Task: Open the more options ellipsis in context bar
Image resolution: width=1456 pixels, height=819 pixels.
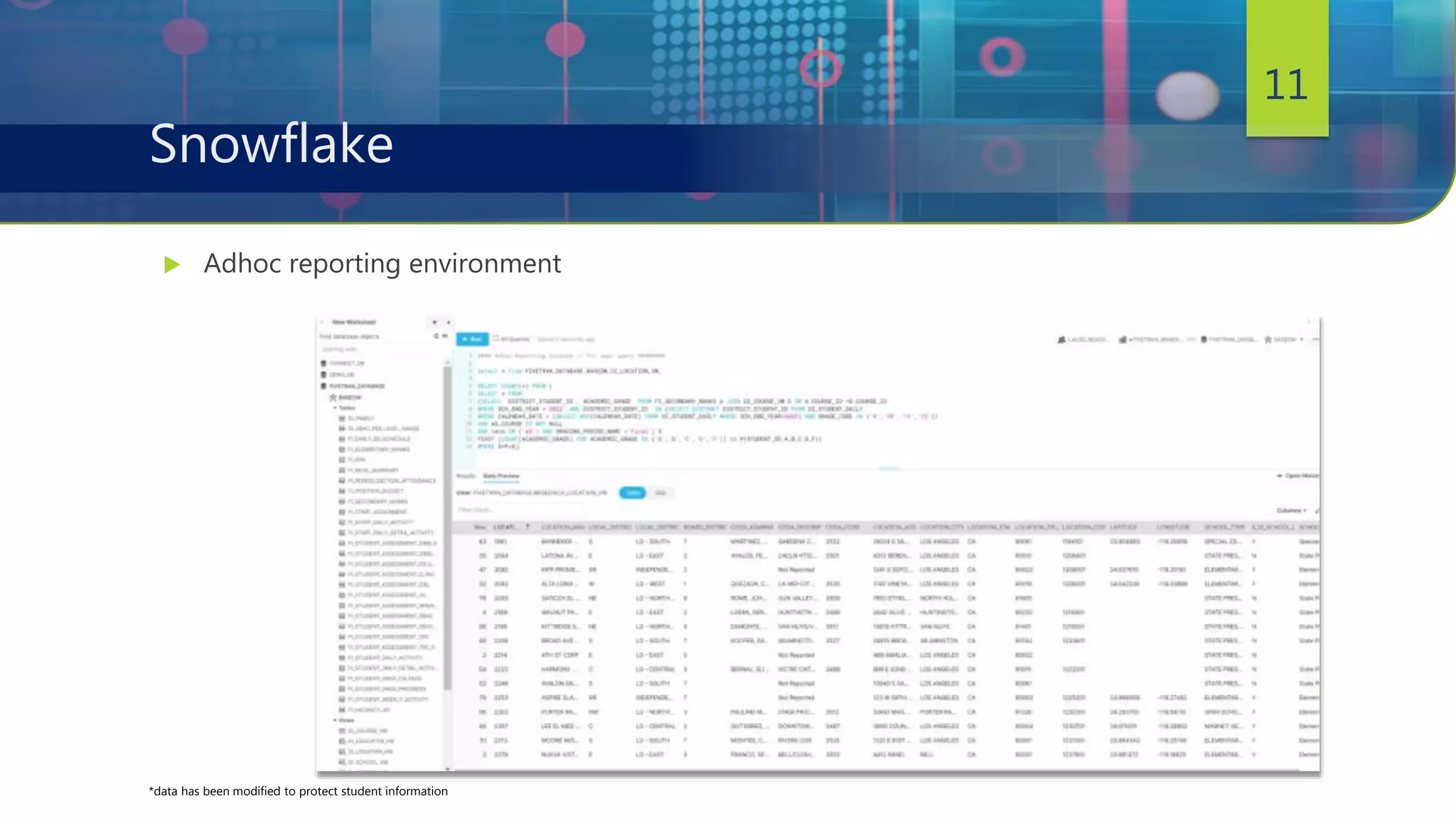Action: click(x=1315, y=340)
